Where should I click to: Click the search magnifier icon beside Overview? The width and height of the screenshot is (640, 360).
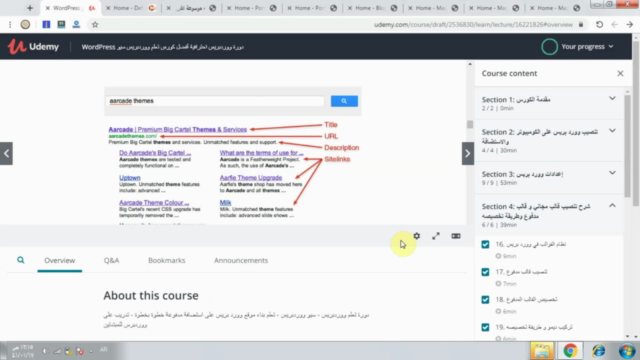(20, 260)
